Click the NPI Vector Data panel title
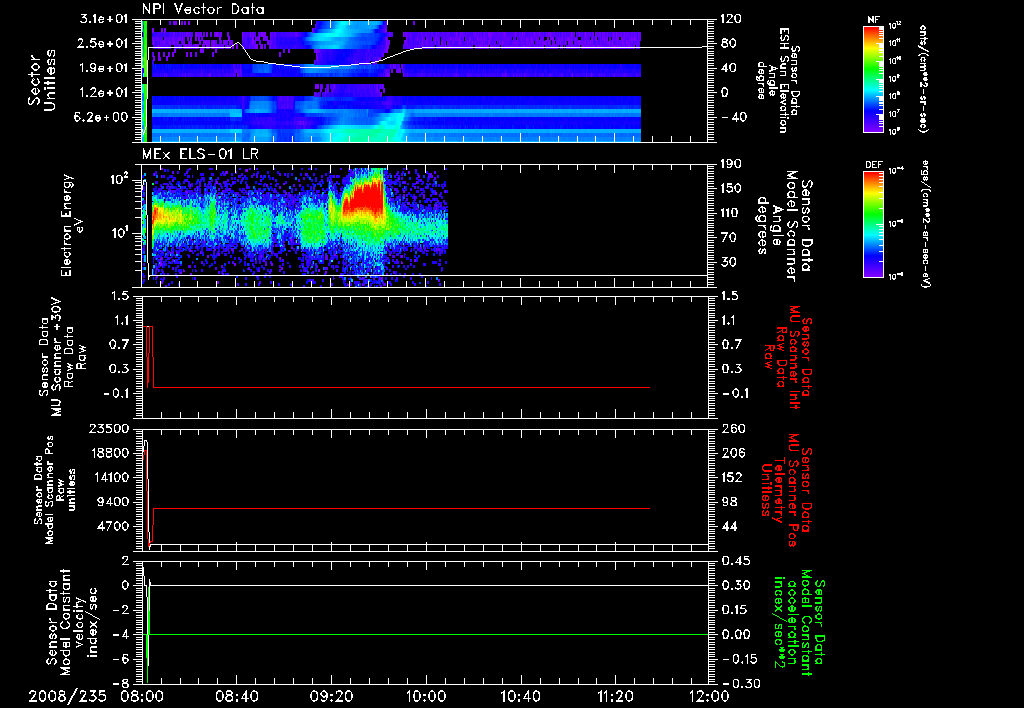Viewport: 1024px width, 708px height. (203, 8)
